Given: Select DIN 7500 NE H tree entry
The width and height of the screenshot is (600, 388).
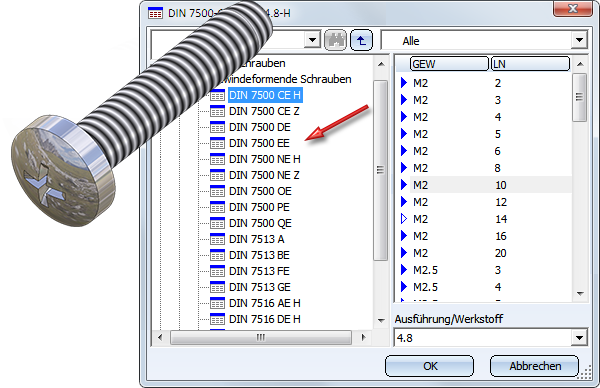Looking at the screenshot, I should tap(264, 159).
